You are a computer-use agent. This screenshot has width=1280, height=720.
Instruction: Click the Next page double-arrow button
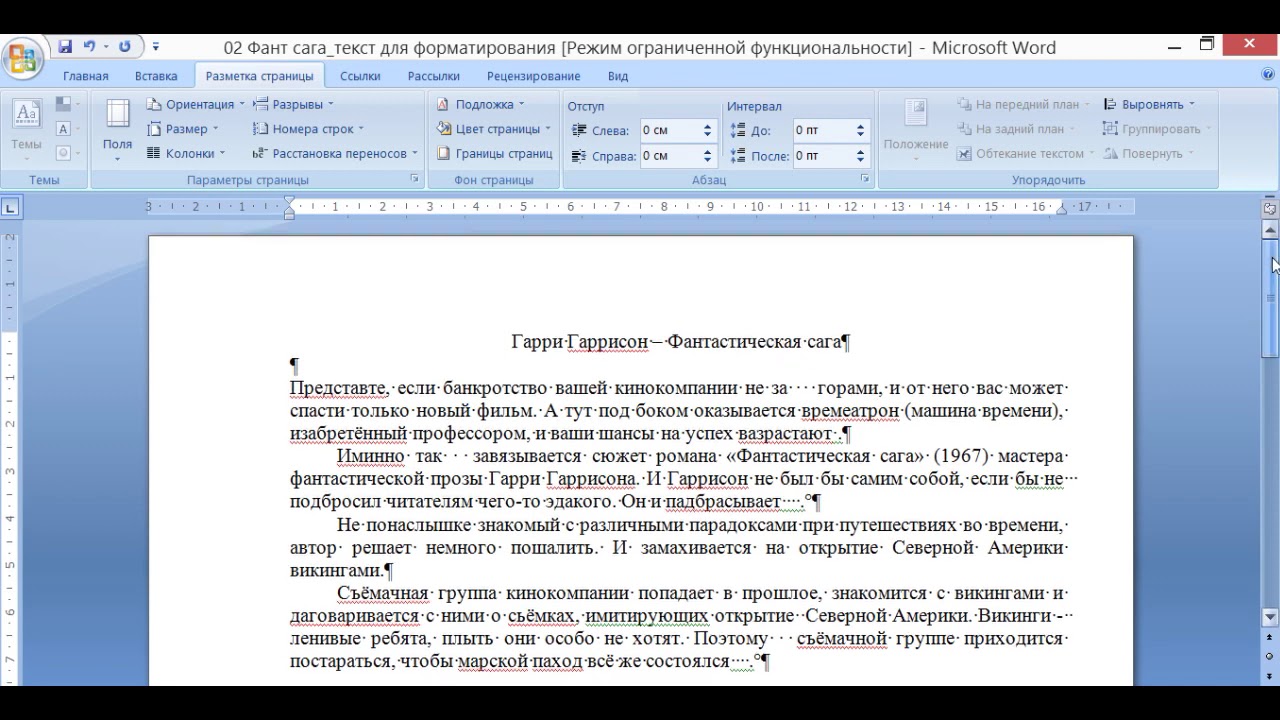(1270, 676)
